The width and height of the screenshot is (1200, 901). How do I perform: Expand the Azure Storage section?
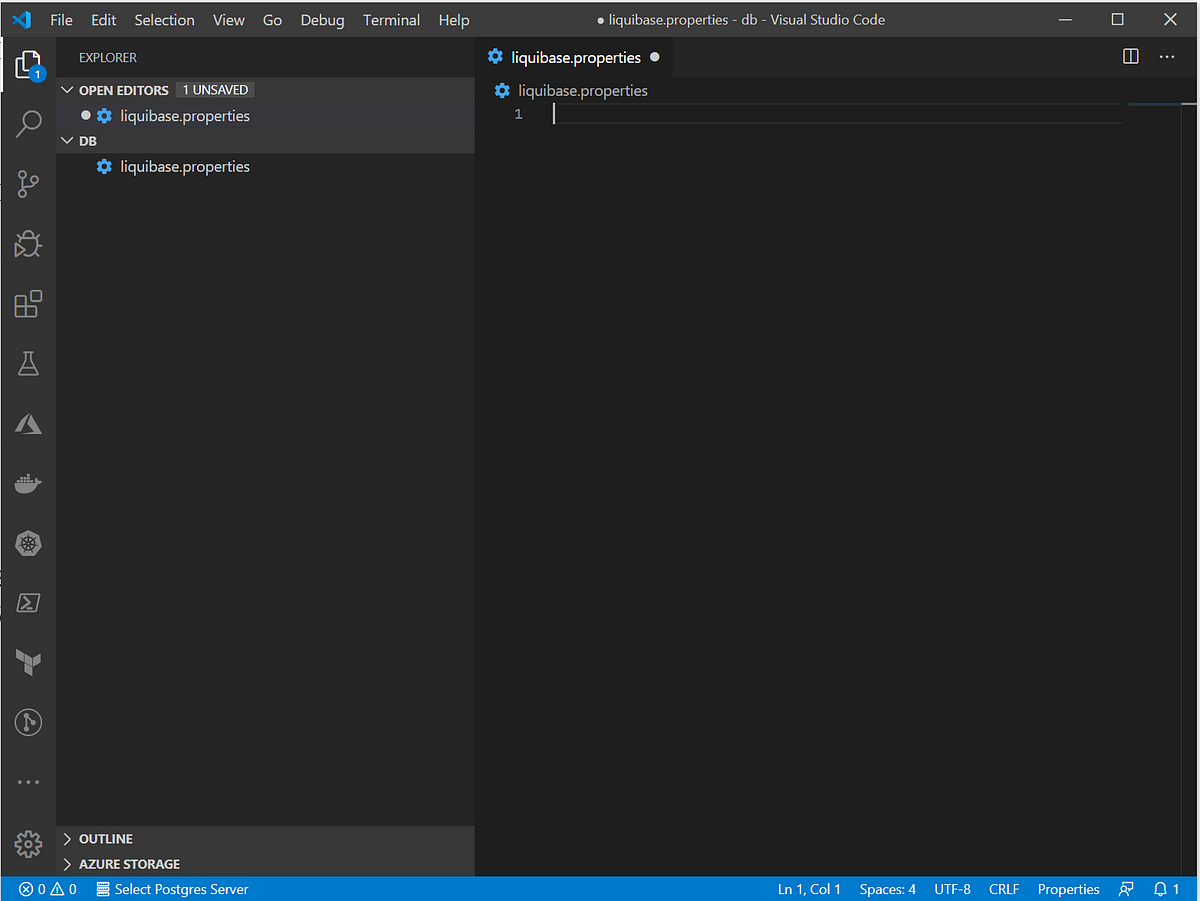tap(67, 864)
